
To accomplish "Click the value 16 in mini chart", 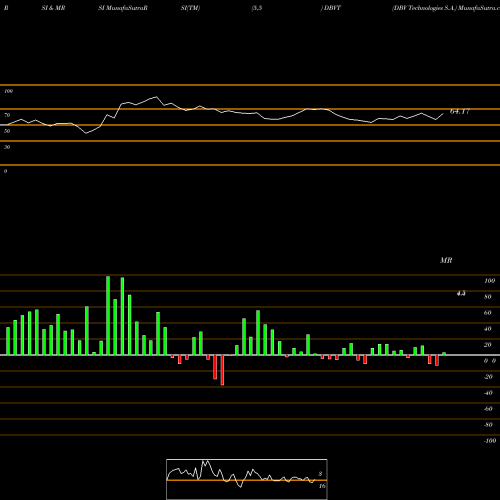I will point(322,486).
